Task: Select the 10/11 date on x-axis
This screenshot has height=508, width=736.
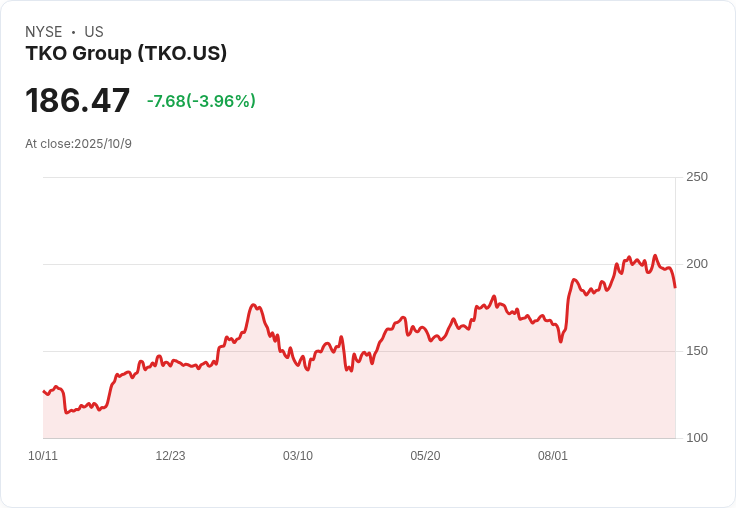Action: click(43, 456)
